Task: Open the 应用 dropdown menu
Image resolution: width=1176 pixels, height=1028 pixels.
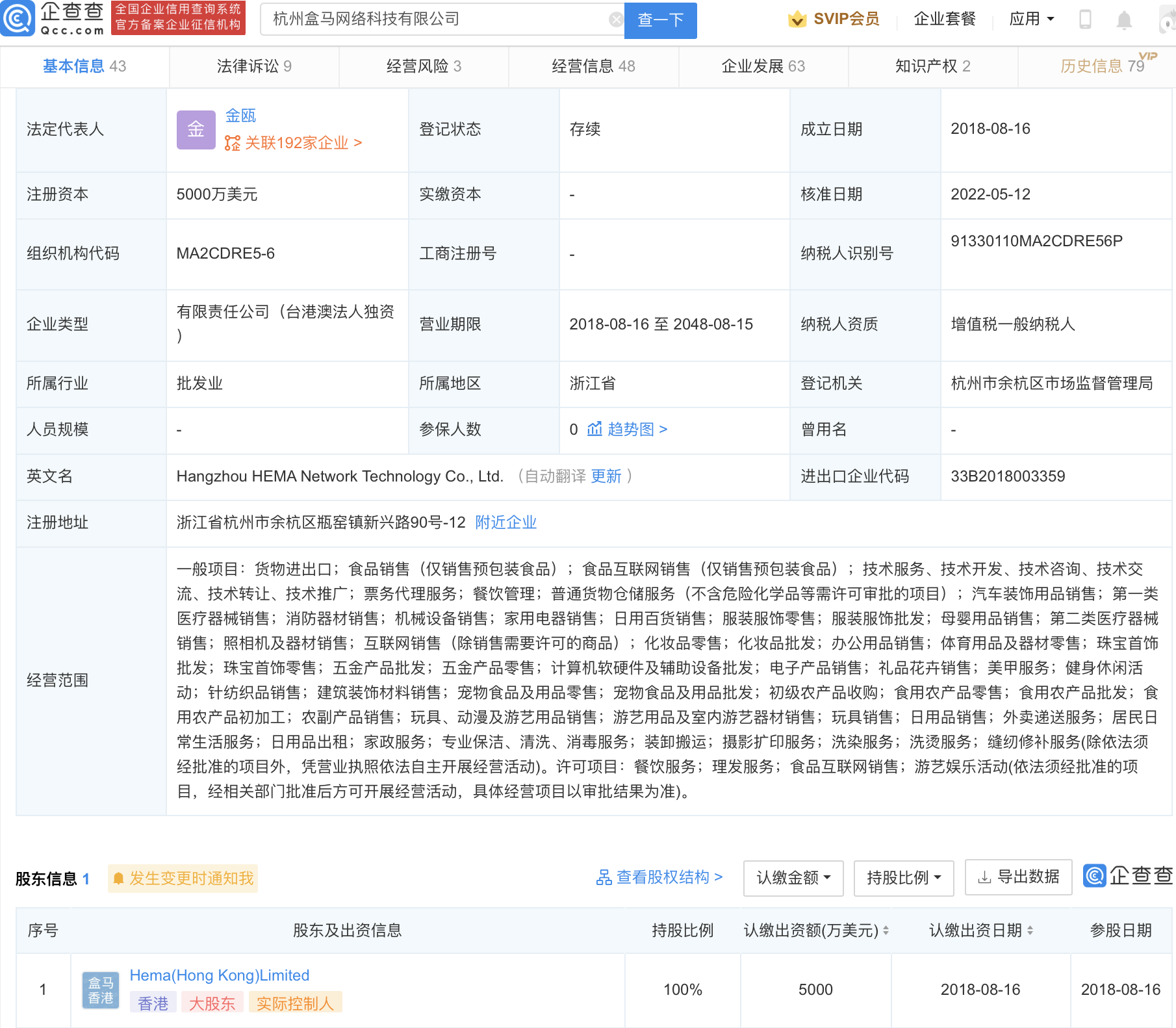Action: click(1032, 19)
